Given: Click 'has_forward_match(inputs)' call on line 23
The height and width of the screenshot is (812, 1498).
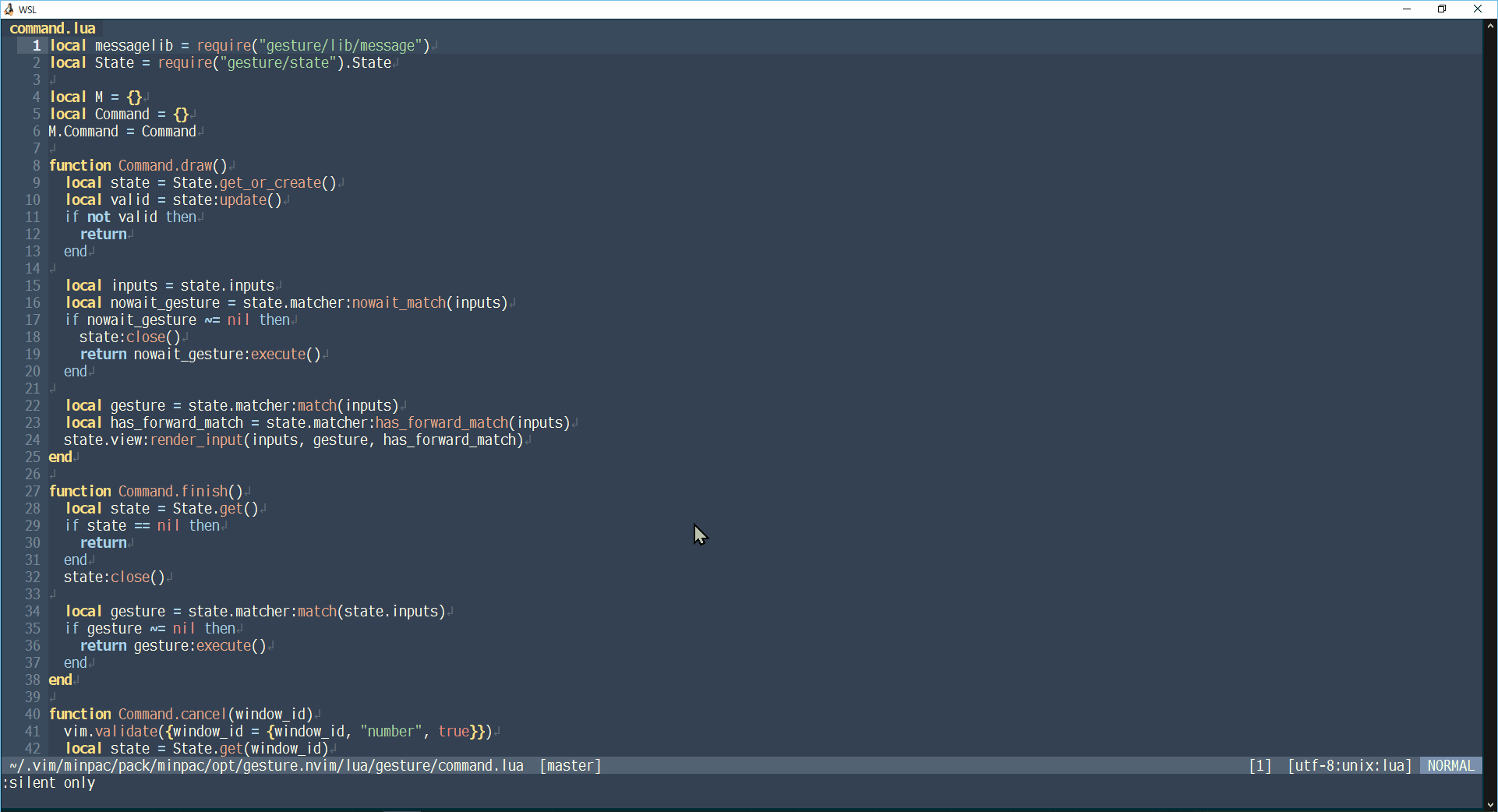Looking at the screenshot, I should [473, 423].
